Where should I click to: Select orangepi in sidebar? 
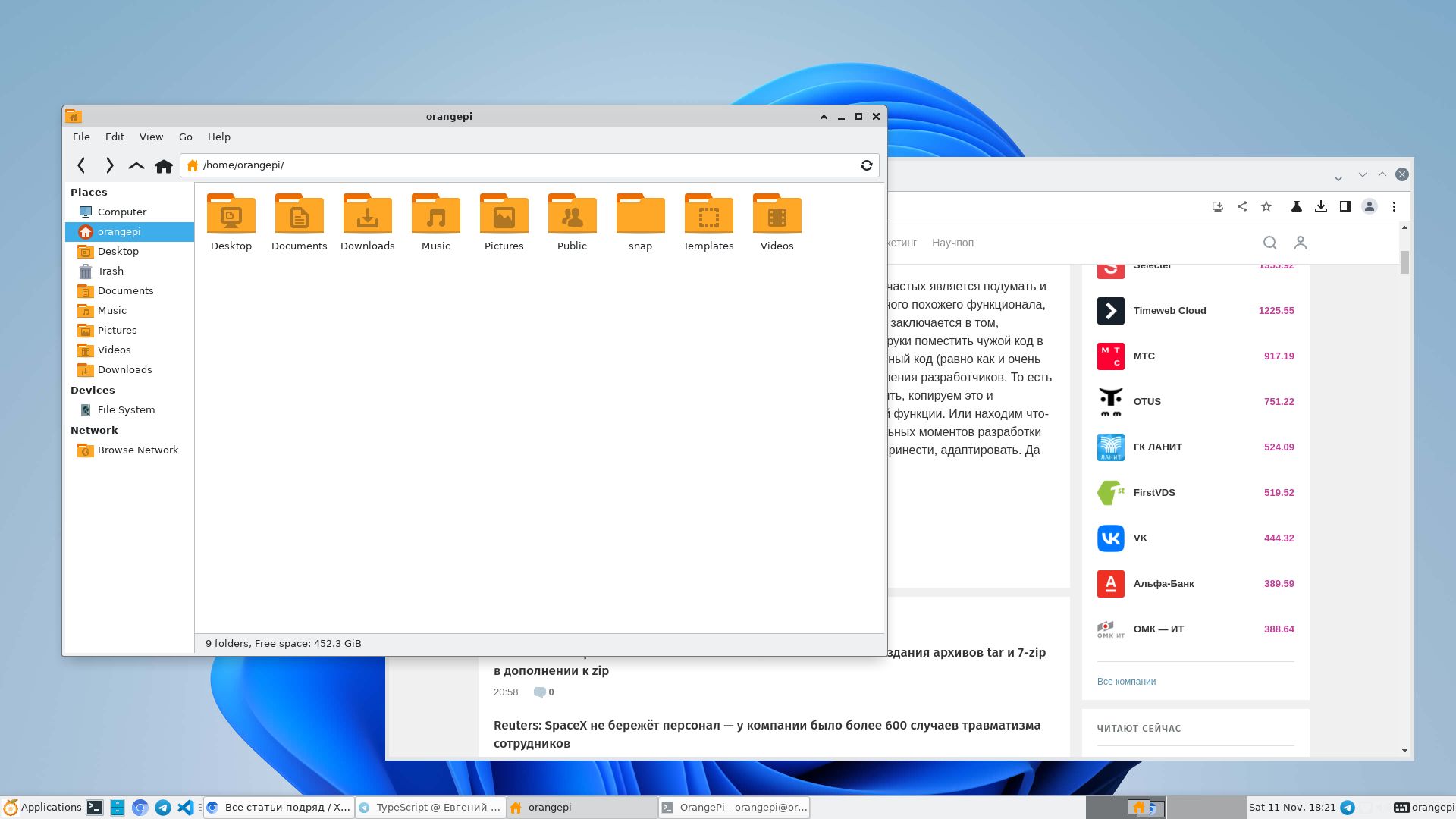pos(118,231)
